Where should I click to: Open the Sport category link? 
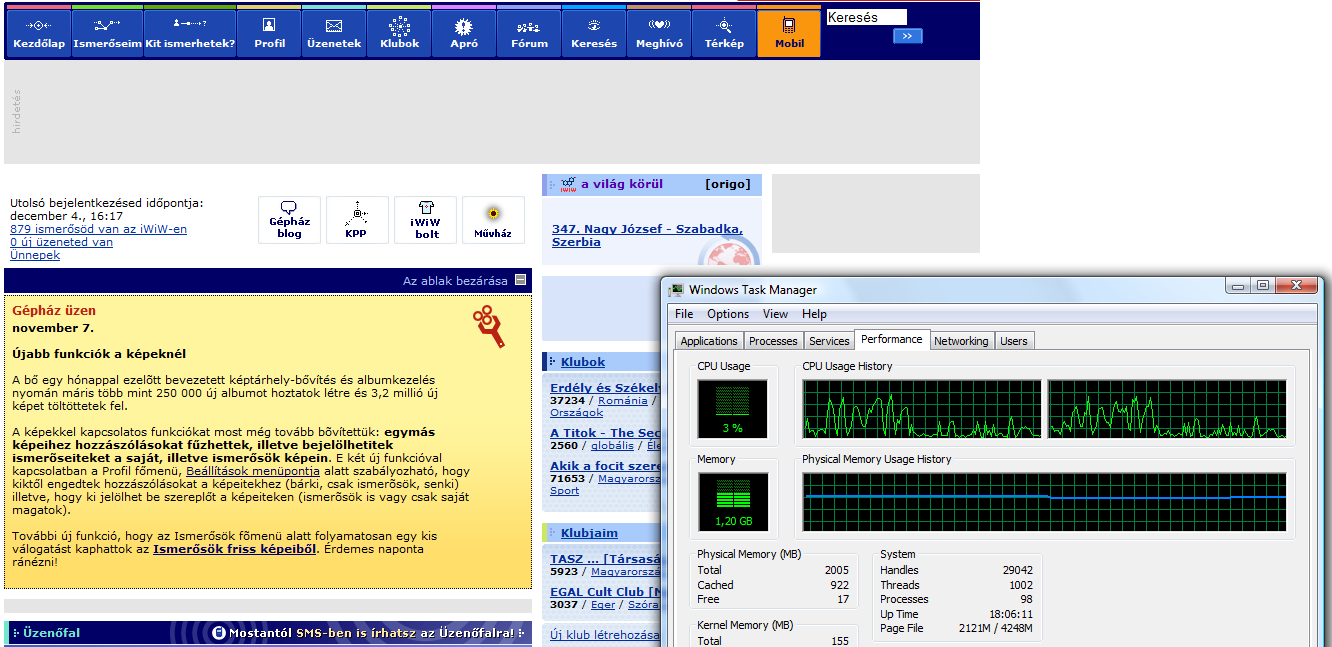pyautogui.click(x=565, y=490)
